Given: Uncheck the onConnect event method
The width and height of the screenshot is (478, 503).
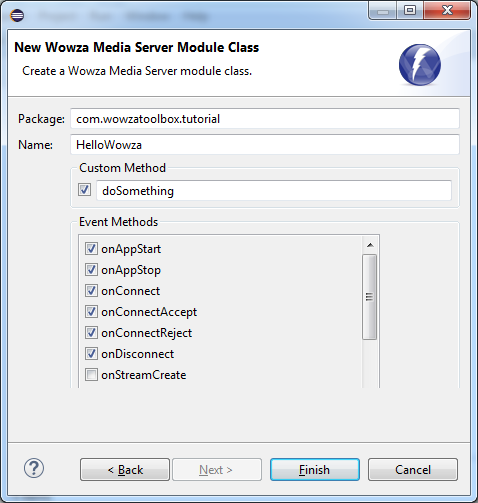Looking at the screenshot, I should coord(91,291).
